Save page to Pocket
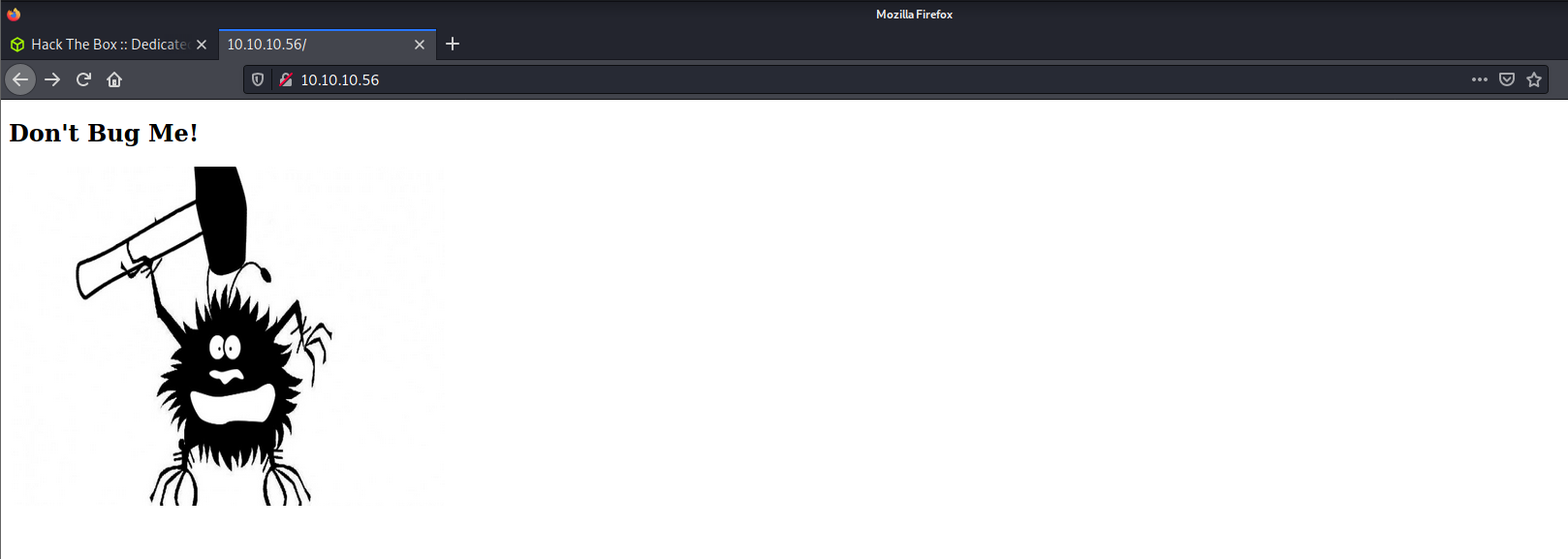Screen dimensions: 1568x559 (1507, 79)
